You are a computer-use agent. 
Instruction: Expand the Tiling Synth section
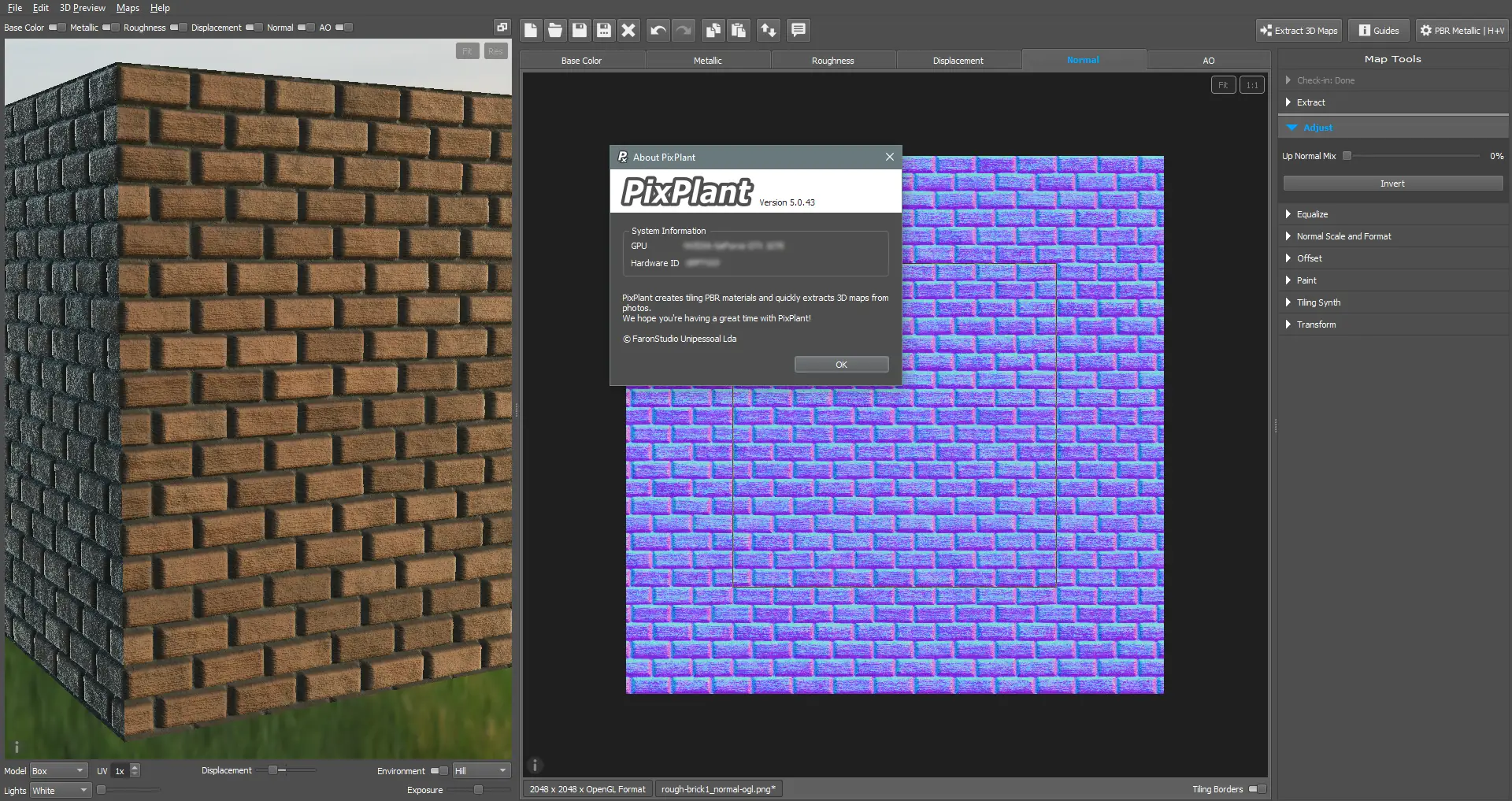click(1393, 302)
